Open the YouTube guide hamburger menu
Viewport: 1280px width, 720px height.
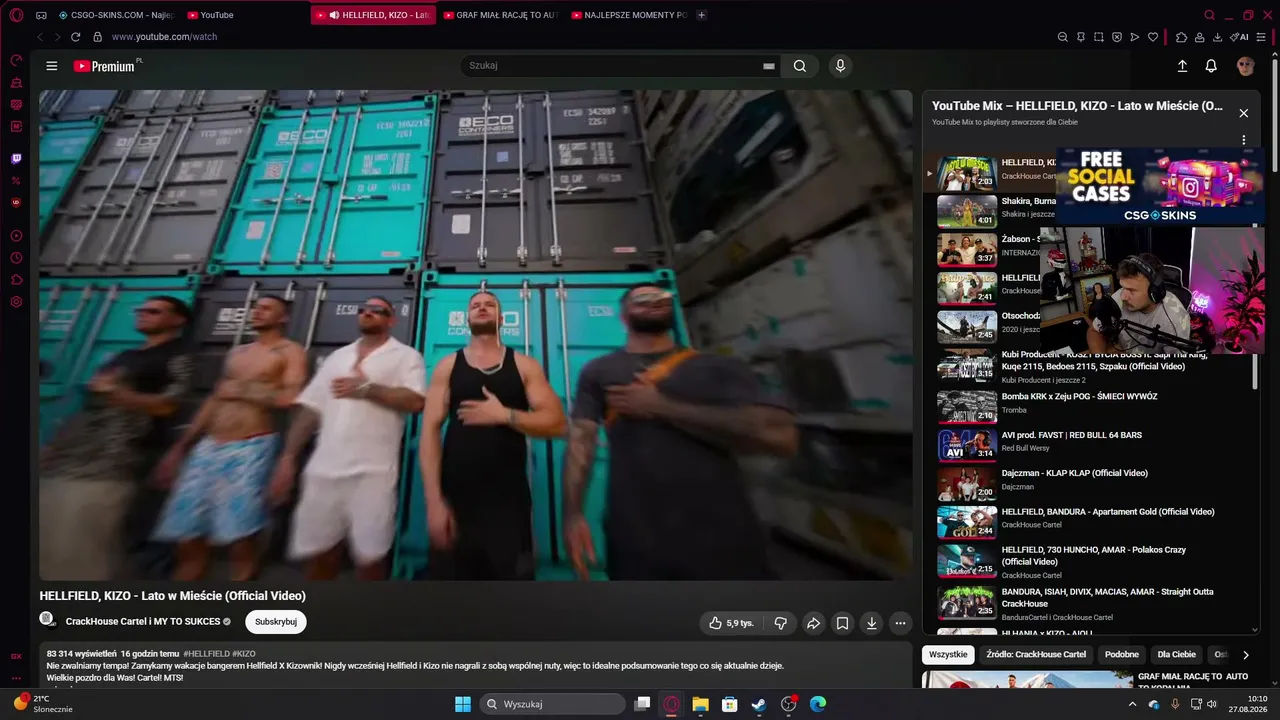pos(52,66)
